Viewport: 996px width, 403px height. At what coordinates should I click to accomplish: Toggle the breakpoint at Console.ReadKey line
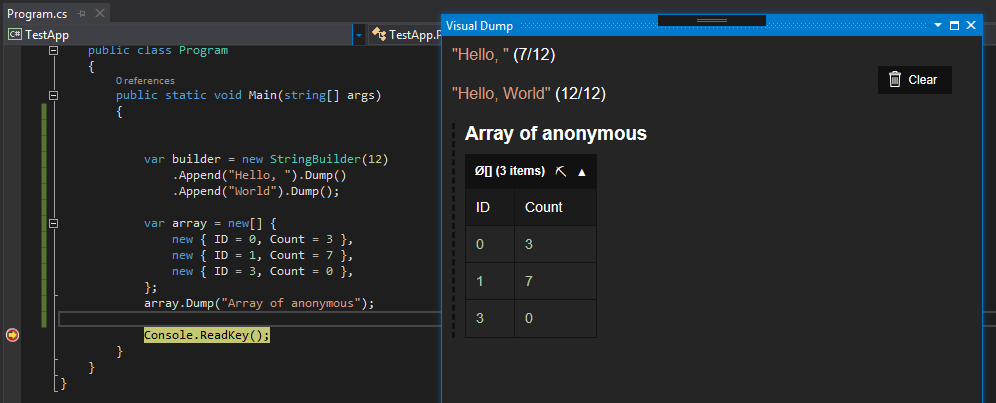tap(11, 335)
